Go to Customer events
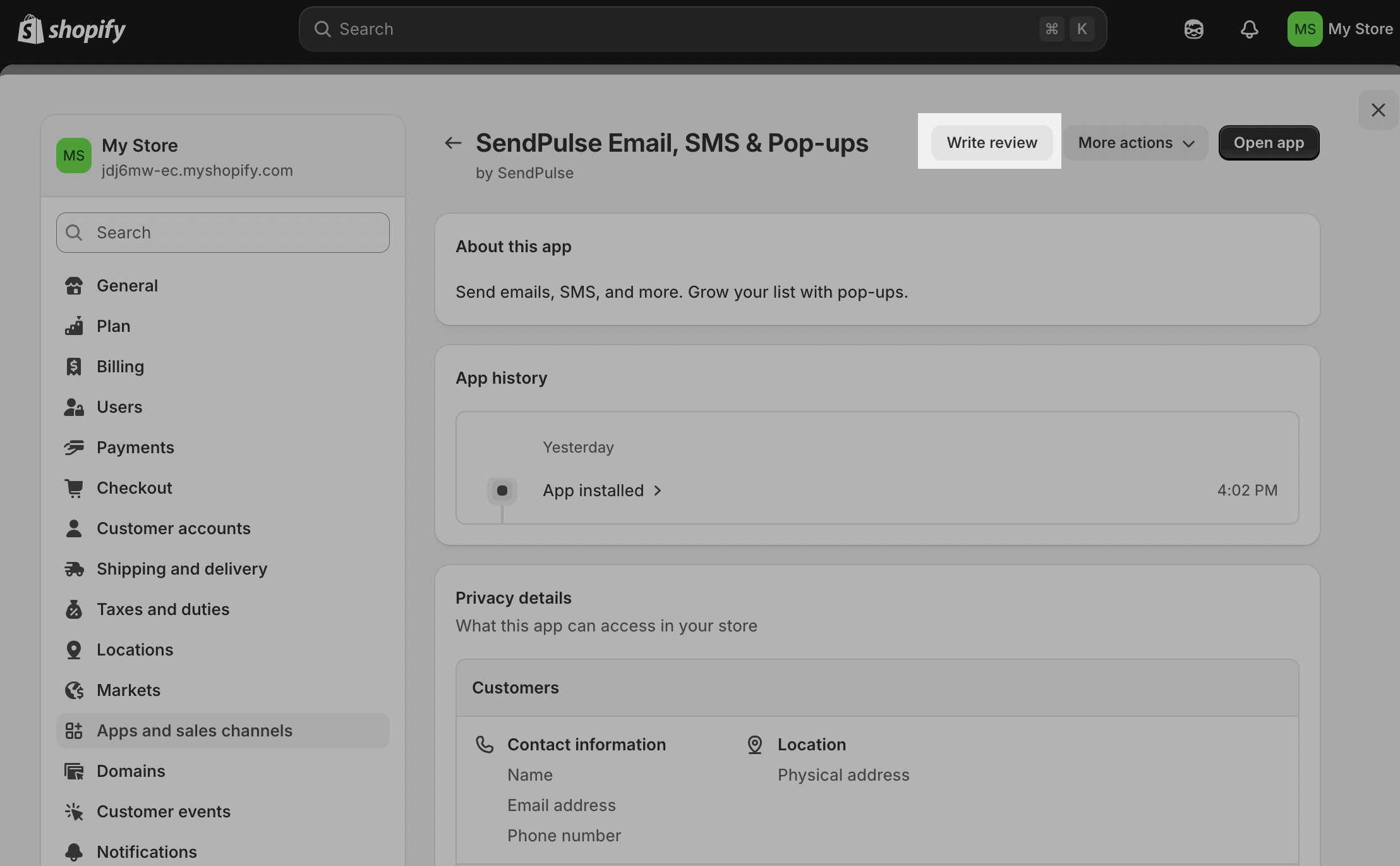 tap(223, 812)
